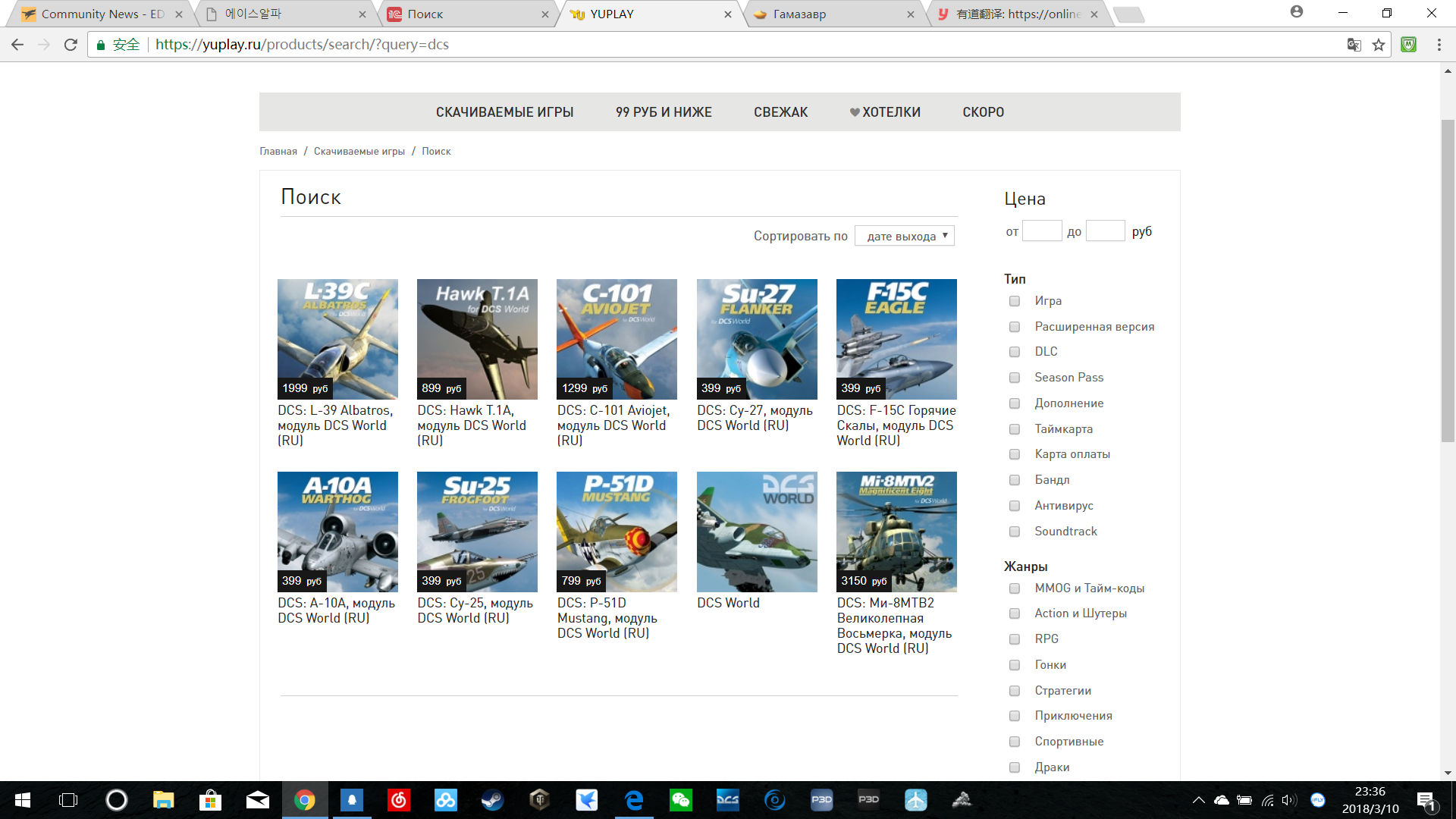Open the СВЕЖАК menu section
Screen dimensions: 1456x819
(780, 112)
